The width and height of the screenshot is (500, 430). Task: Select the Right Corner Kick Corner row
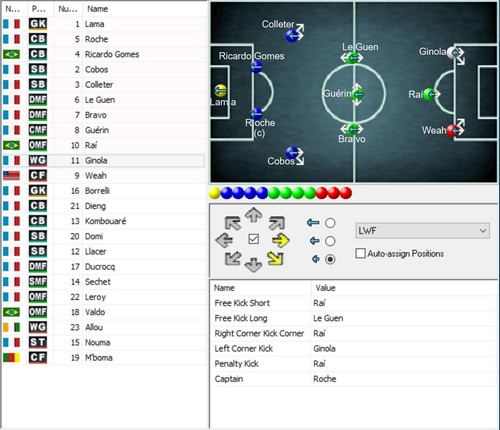(x=354, y=334)
